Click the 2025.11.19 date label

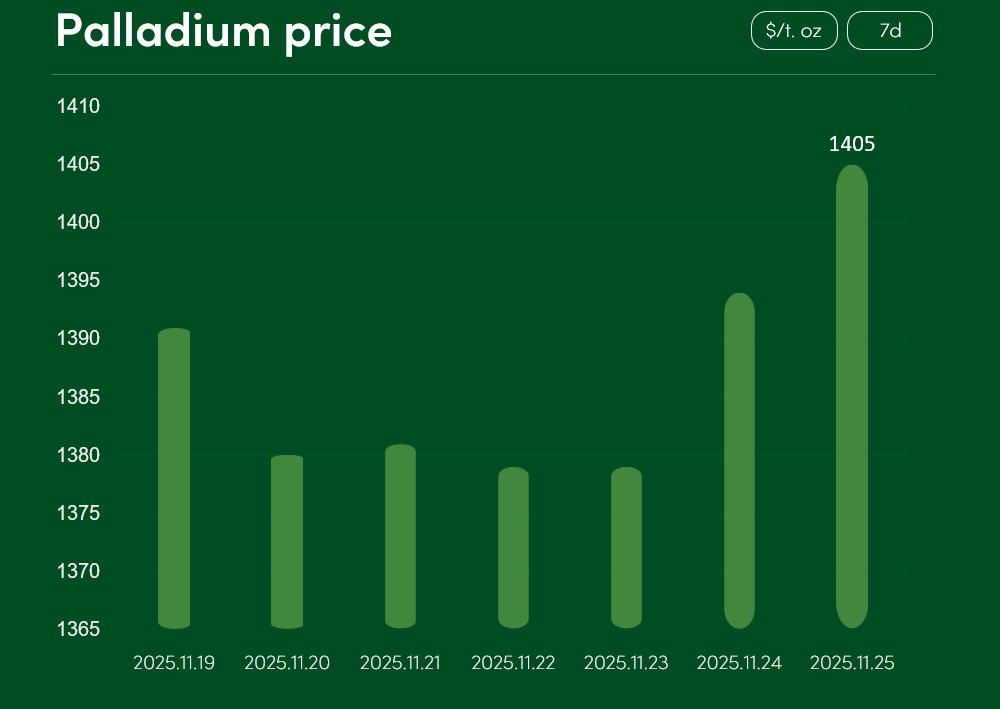tap(174, 663)
